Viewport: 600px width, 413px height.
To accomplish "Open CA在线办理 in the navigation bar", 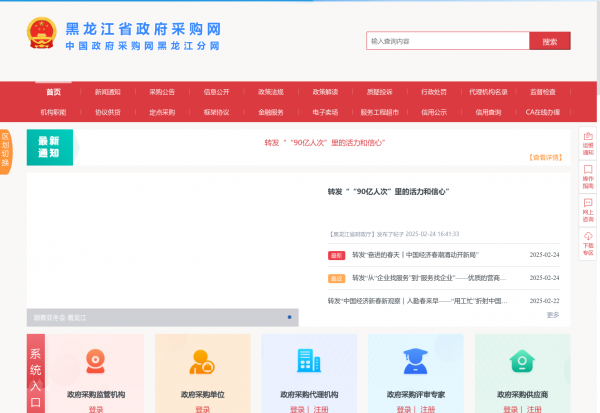I will click(542, 112).
